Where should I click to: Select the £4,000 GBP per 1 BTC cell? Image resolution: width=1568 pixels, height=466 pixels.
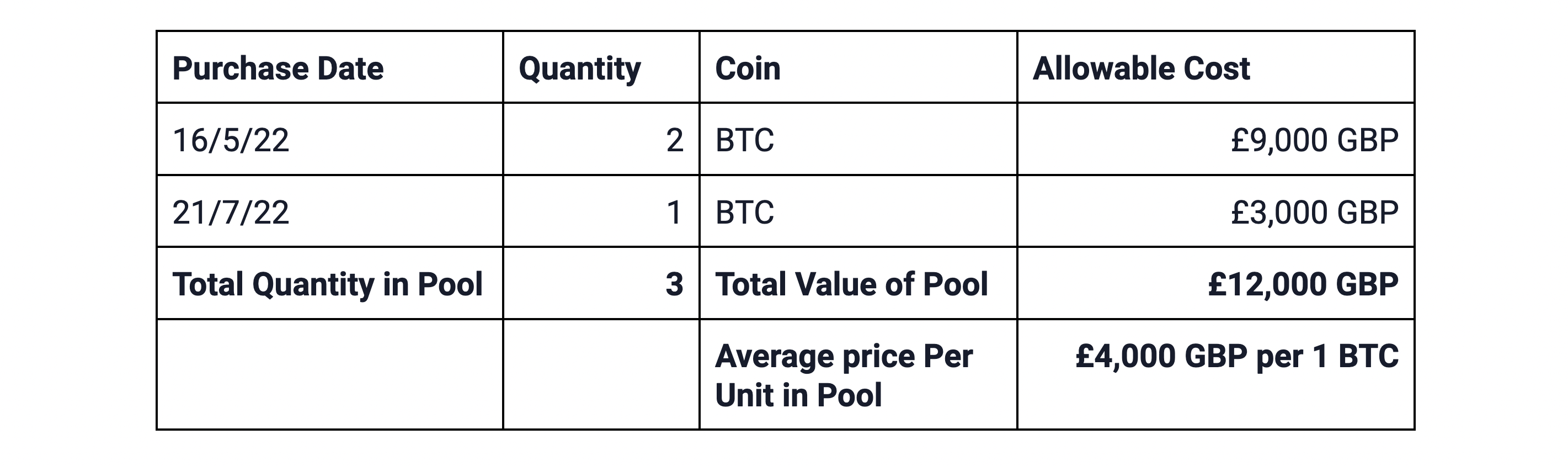click(x=1237, y=356)
